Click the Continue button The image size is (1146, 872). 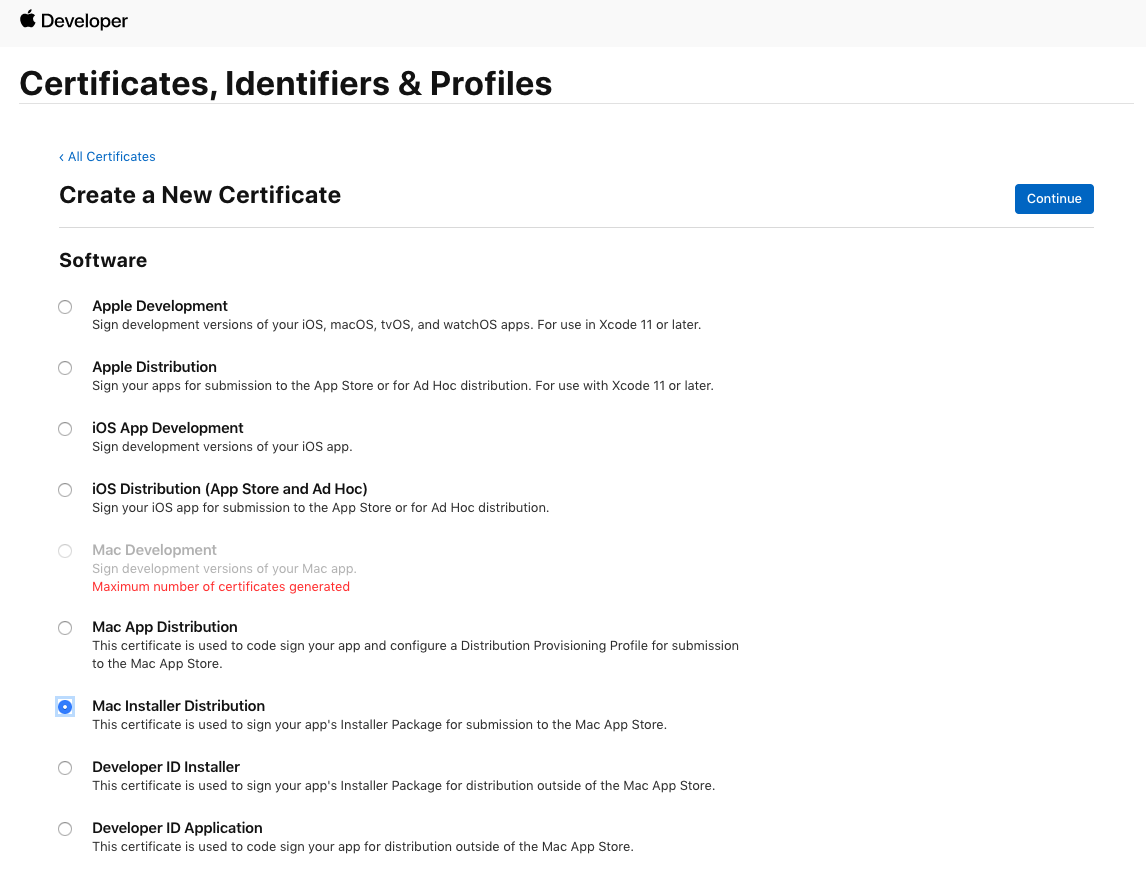click(x=1054, y=199)
